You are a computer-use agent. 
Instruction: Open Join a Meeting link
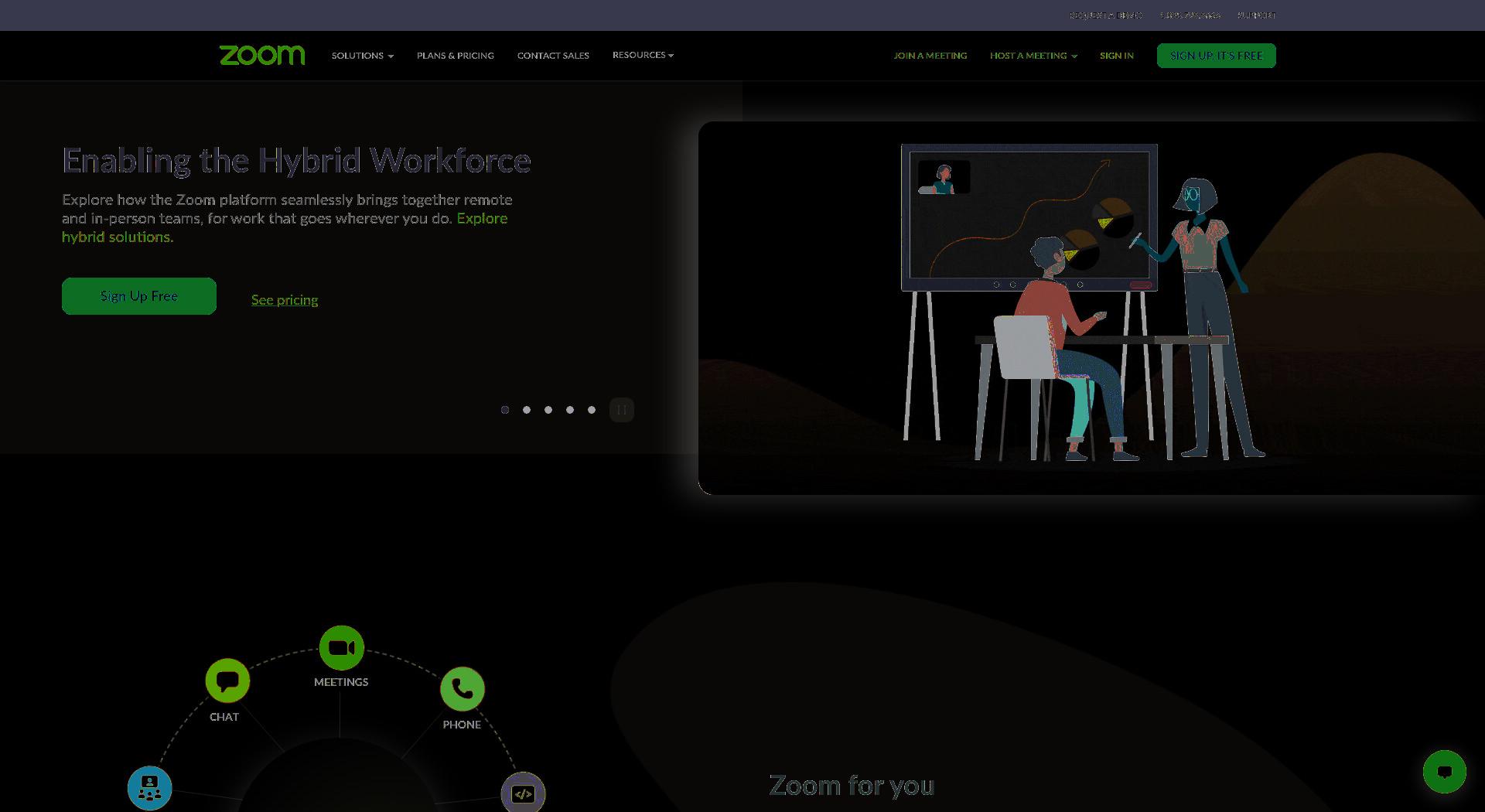pyautogui.click(x=930, y=56)
